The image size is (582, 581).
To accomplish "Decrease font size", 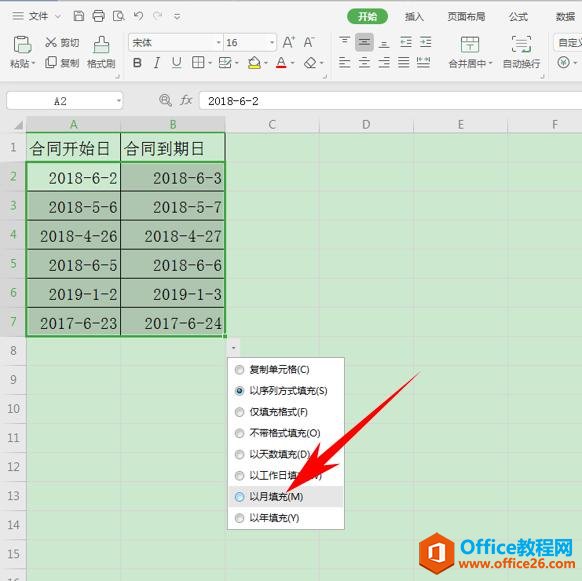I will (x=309, y=42).
